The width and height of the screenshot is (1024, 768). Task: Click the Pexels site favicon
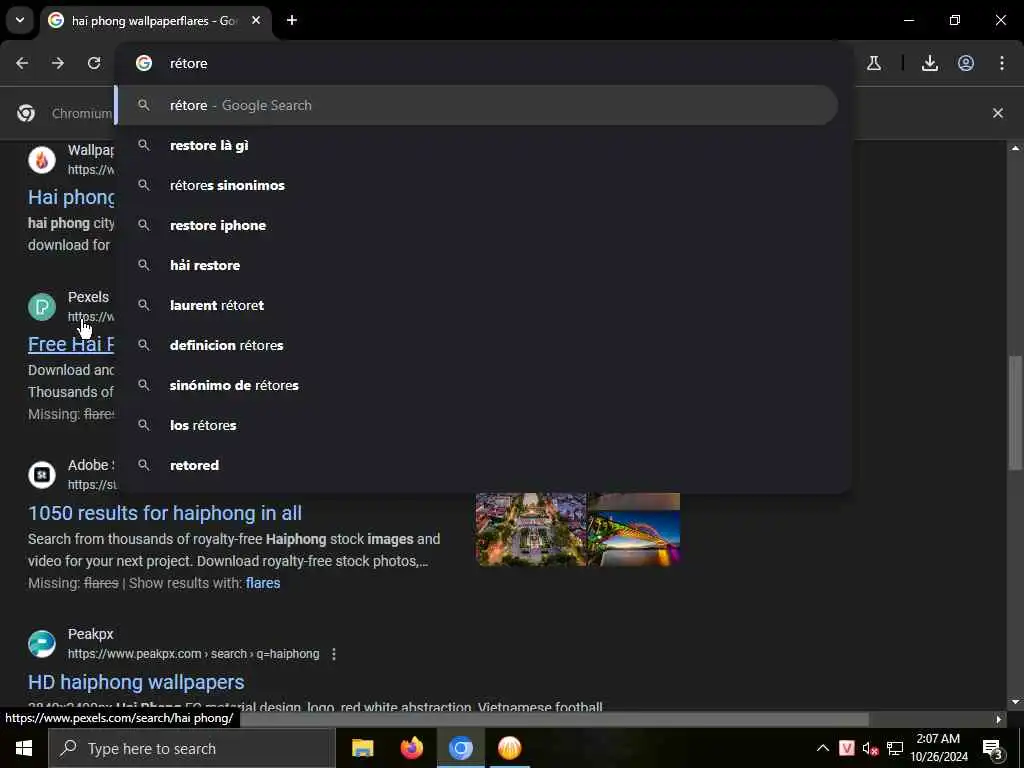coord(42,307)
